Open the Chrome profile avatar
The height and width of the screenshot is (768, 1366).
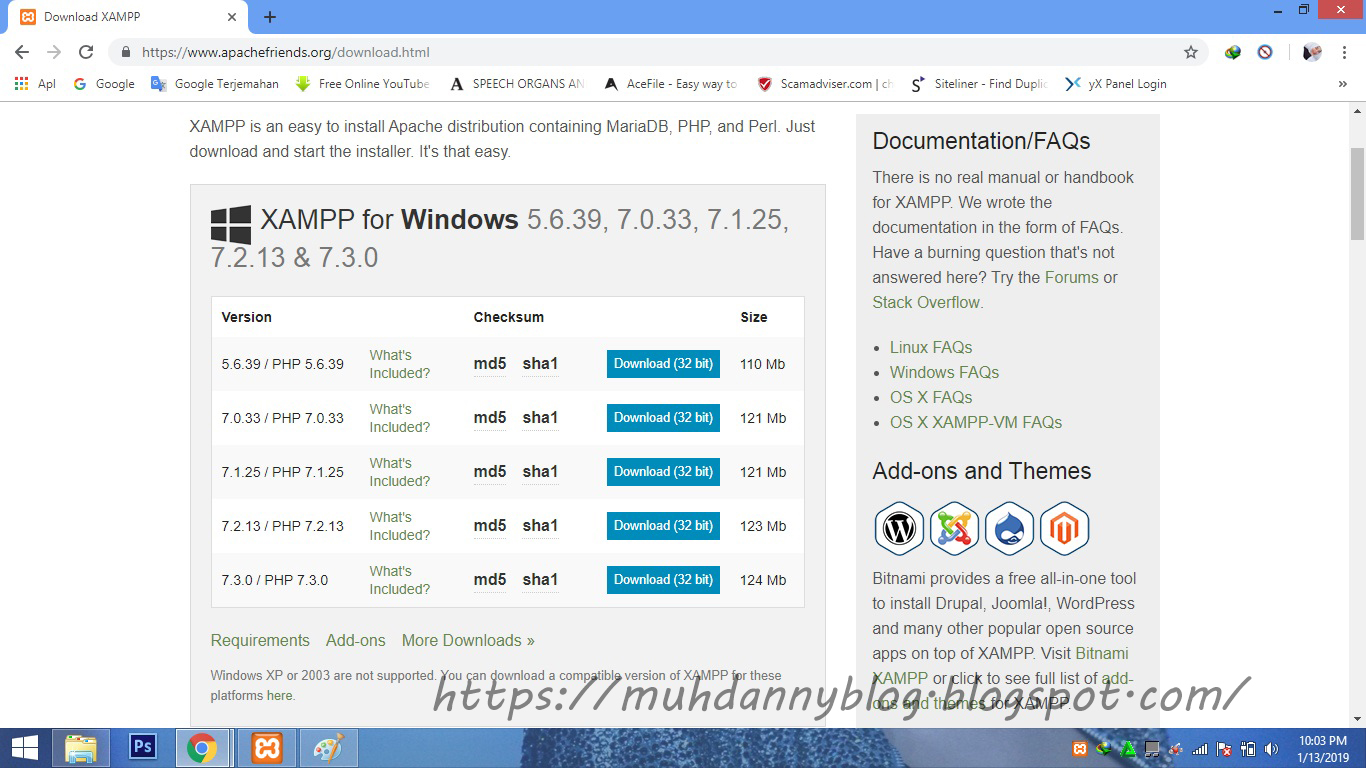point(1312,52)
